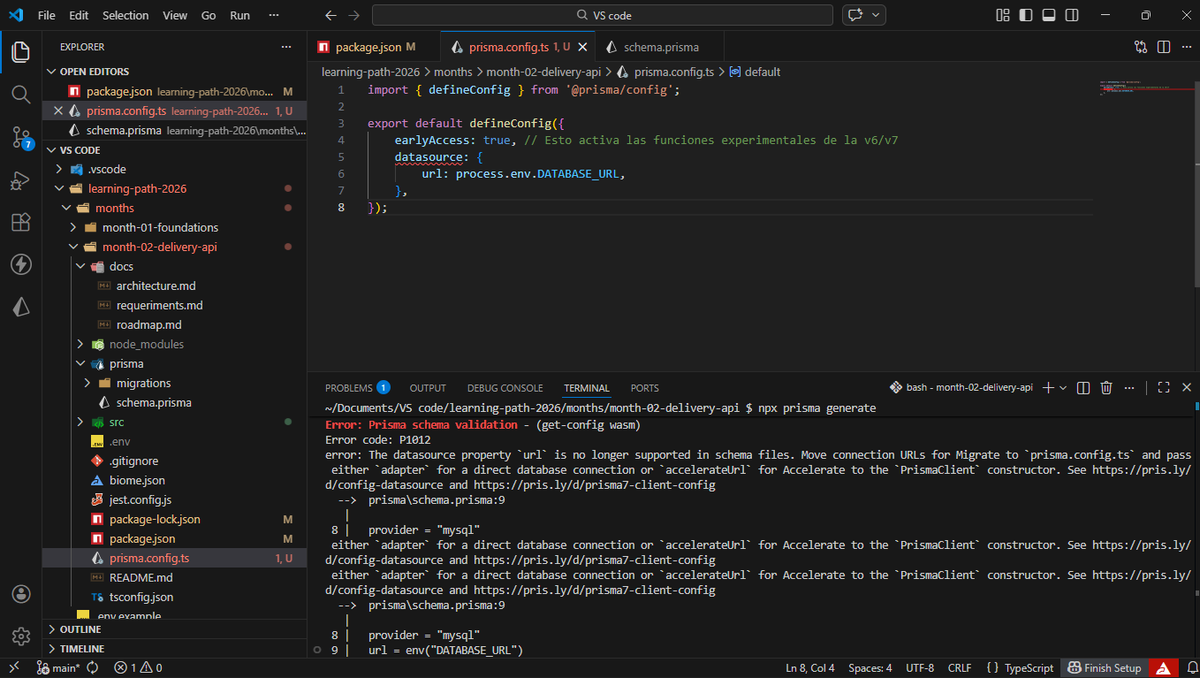The height and width of the screenshot is (678, 1200).
Task: Change indentation via Spaces: 4
Action: pos(870,667)
